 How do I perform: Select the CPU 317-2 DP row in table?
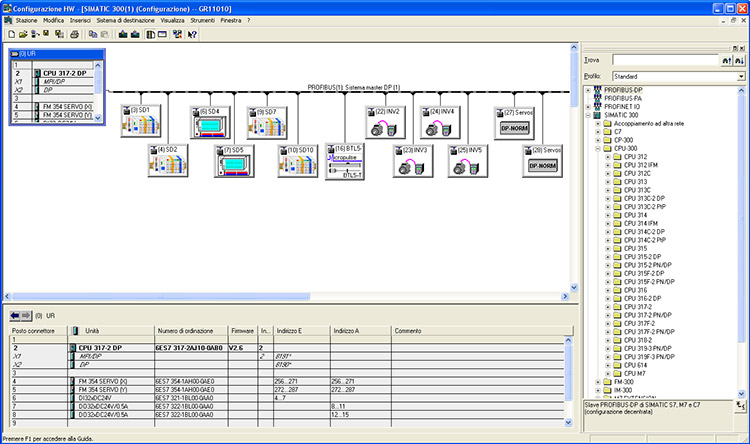coord(287,348)
